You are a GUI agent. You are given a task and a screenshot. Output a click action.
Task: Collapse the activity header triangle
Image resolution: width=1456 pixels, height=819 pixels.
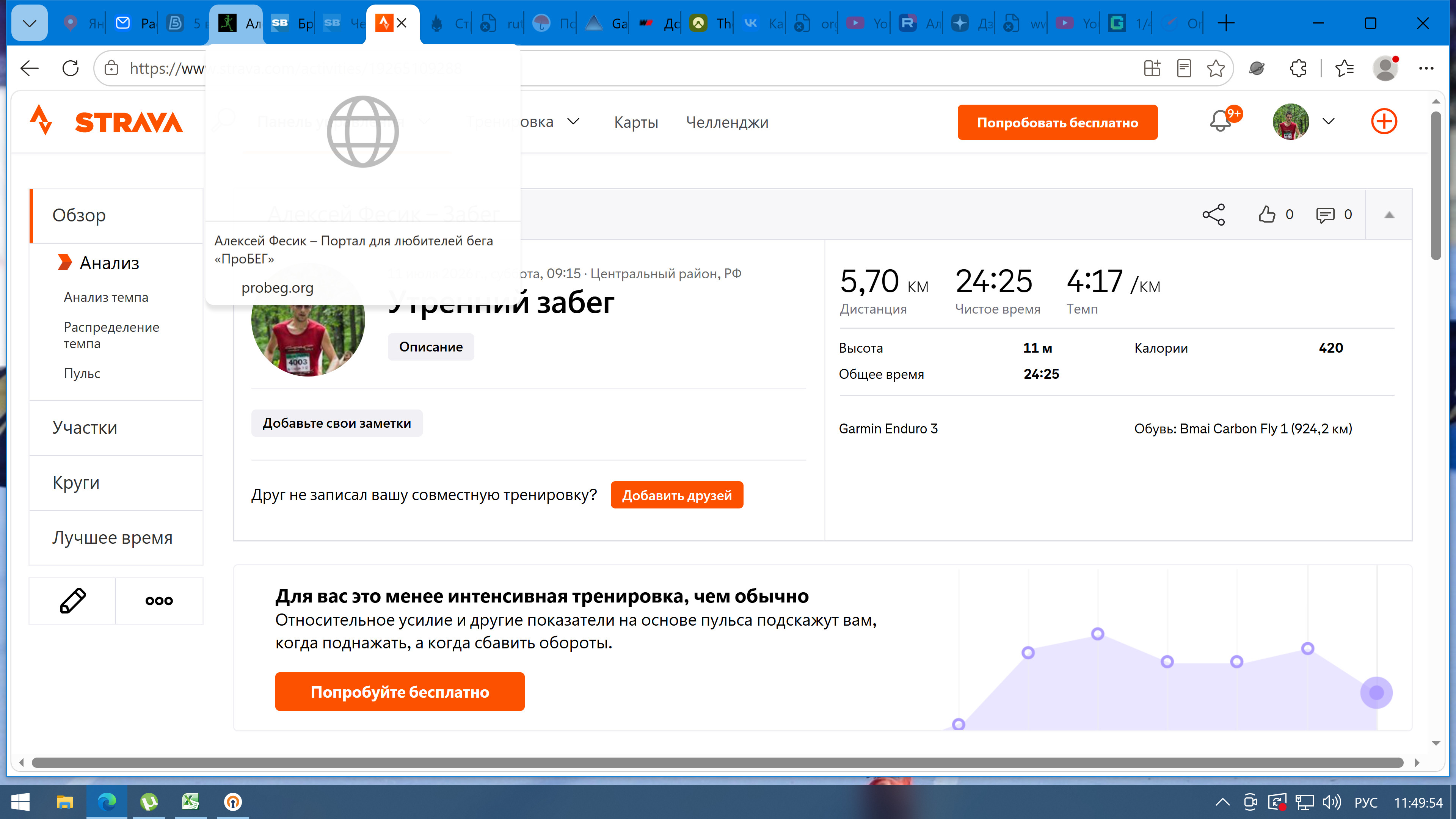coord(1389,215)
